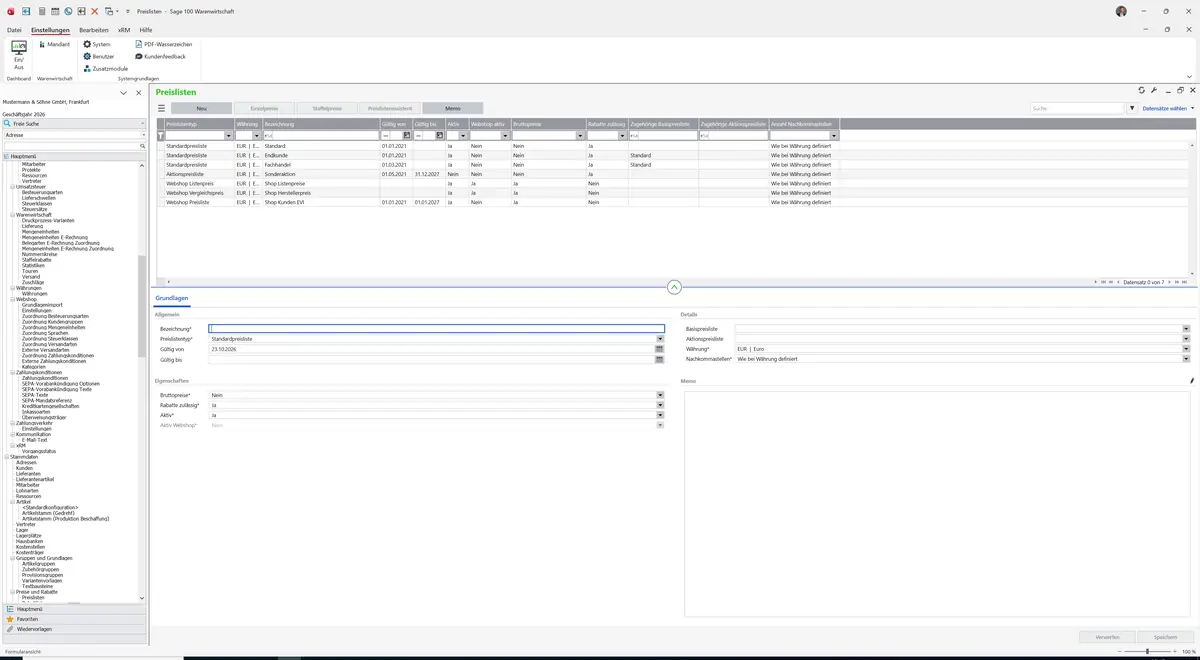Click the calendar icon in the quick access toolbar
Image resolution: width=1200 pixels, height=660 pixels.
54,11
